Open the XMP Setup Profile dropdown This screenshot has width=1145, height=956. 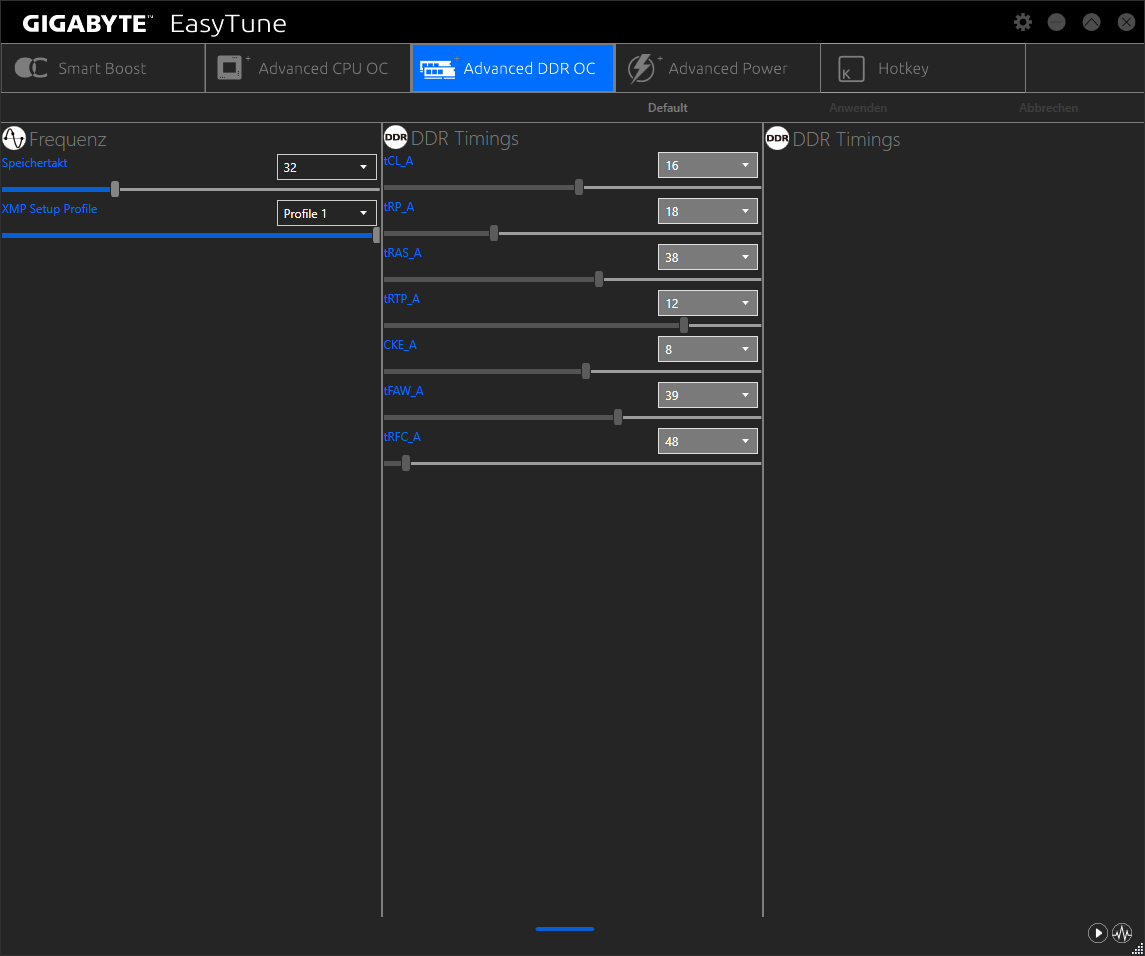click(x=326, y=213)
